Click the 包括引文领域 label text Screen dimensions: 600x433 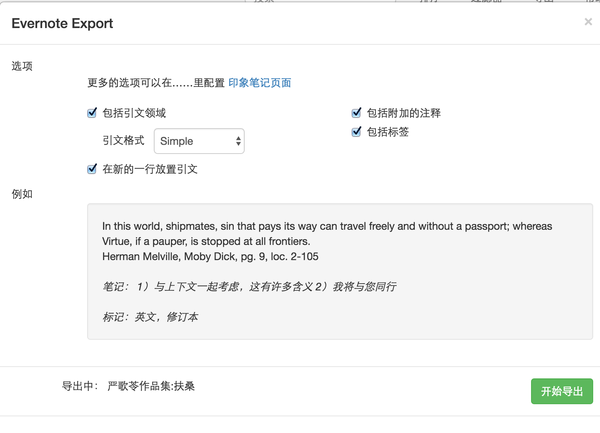(134, 113)
